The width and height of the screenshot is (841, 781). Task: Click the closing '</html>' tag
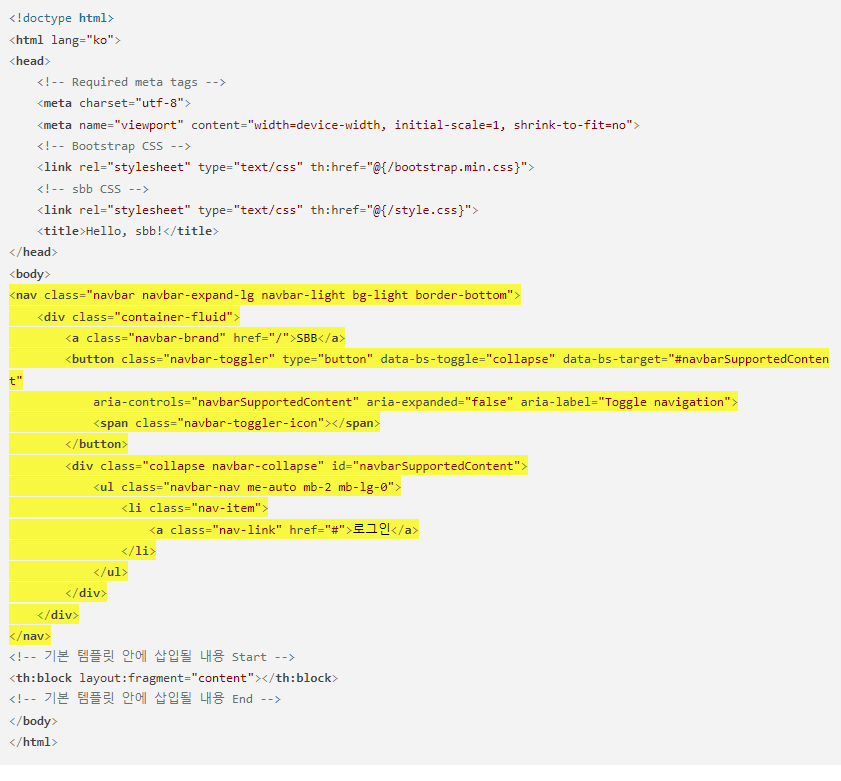(33, 742)
